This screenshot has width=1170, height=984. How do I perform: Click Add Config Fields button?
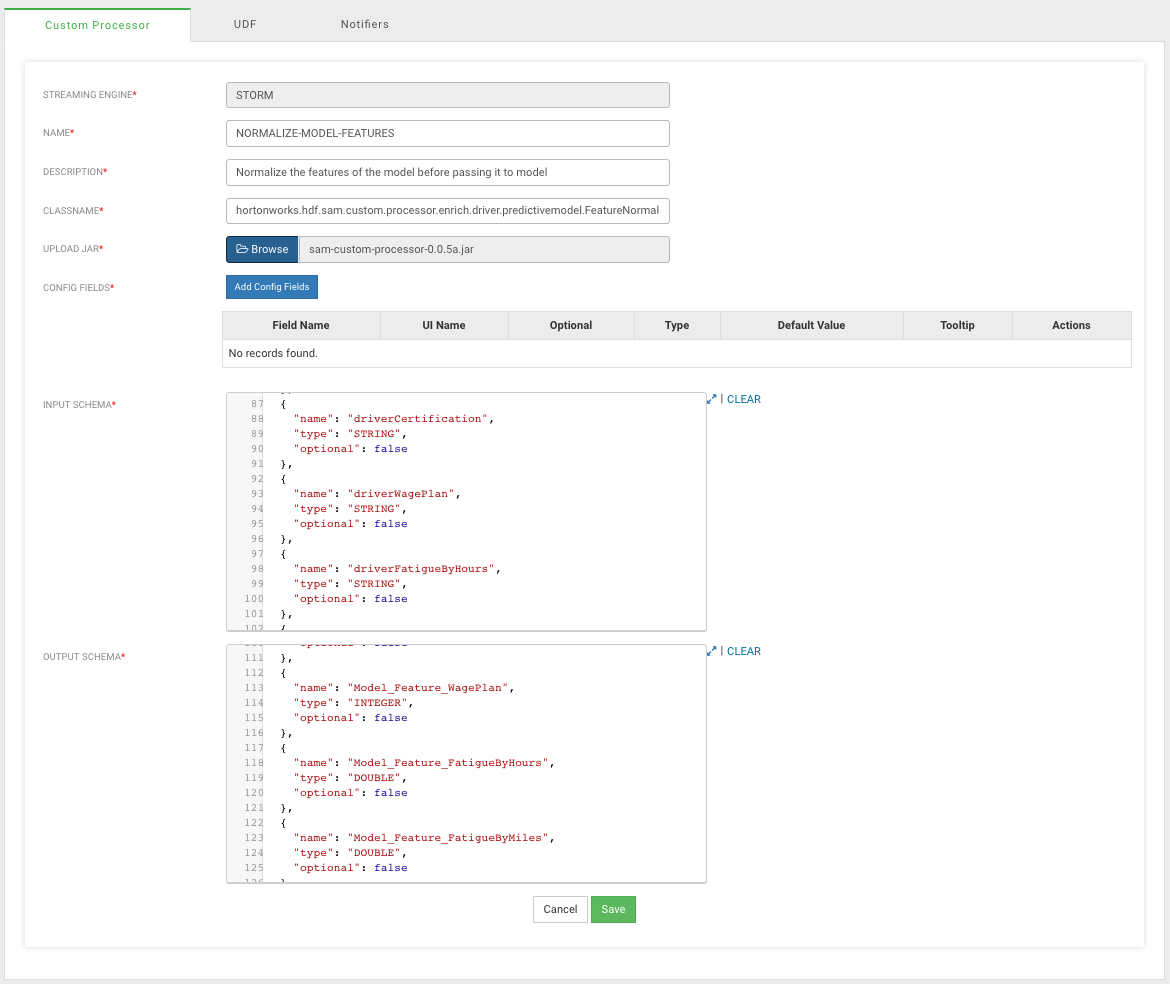click(x=272, y=286)
